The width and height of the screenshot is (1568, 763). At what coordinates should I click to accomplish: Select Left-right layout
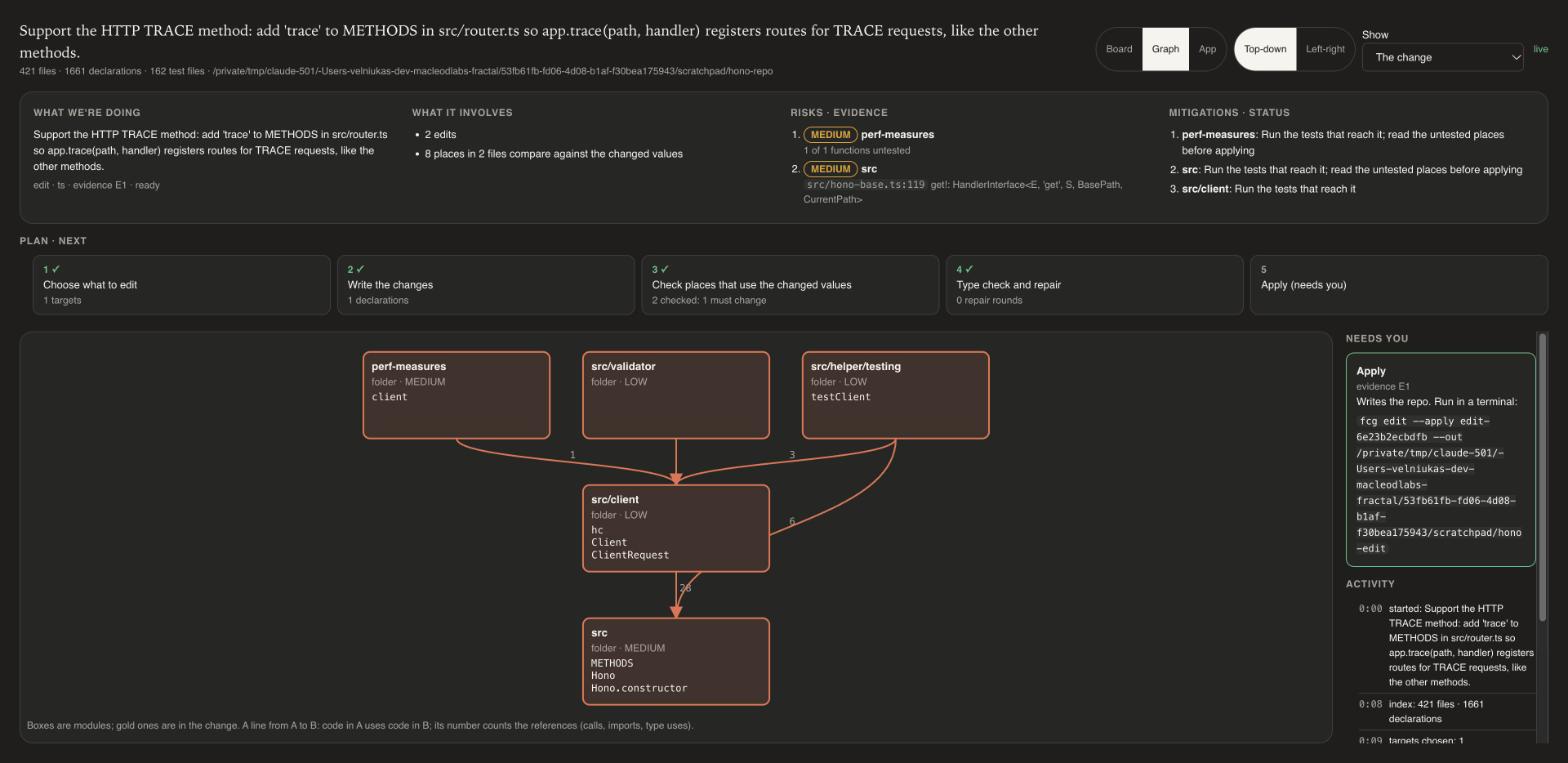coord(1325,49)
